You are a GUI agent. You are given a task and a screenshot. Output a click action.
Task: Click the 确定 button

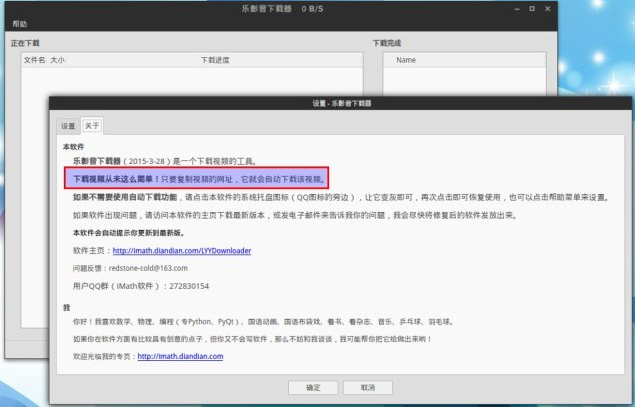[x=313, y=388]
